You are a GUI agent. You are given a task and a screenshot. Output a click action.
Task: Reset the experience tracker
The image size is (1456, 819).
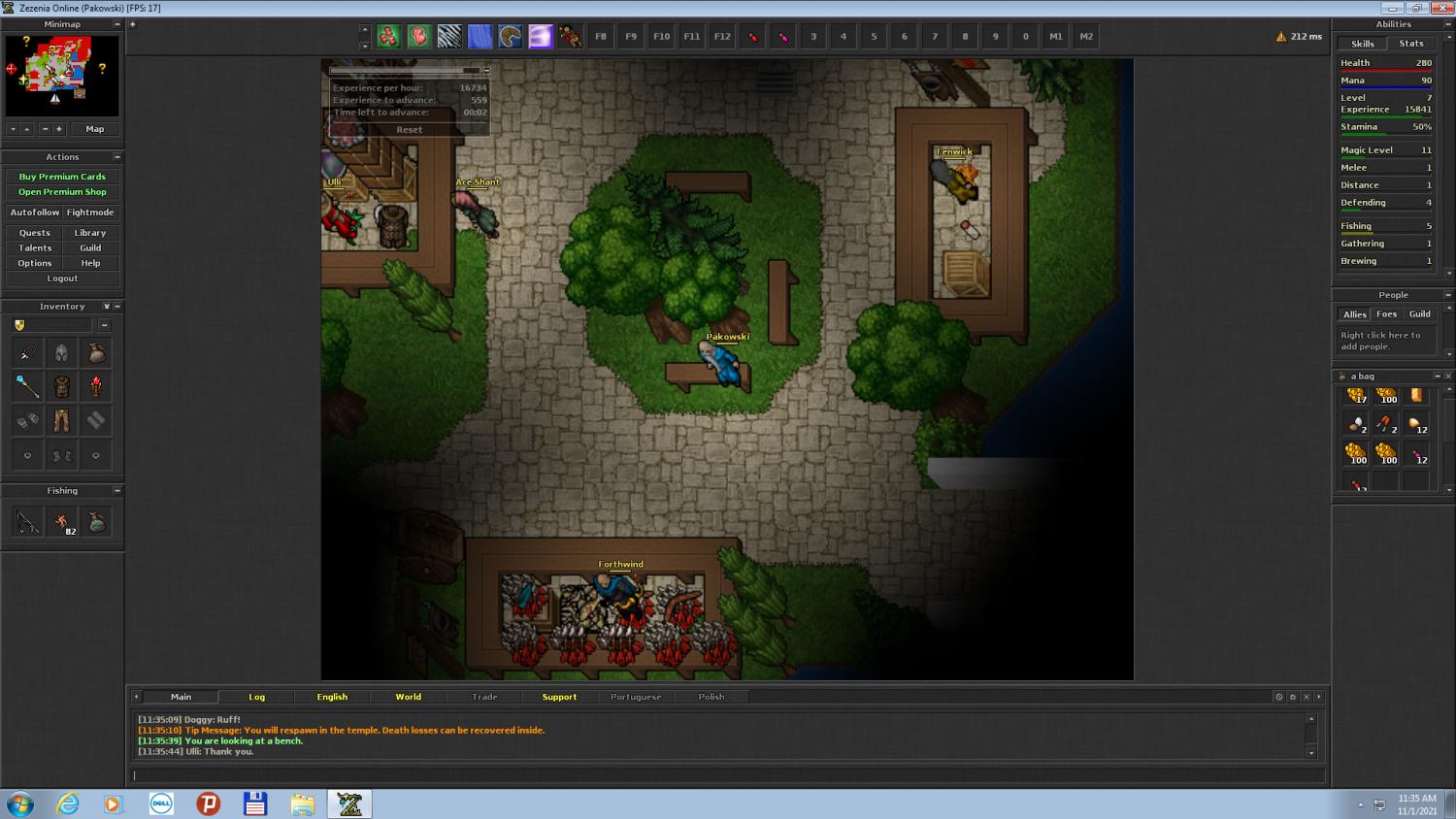click(409, 130)
